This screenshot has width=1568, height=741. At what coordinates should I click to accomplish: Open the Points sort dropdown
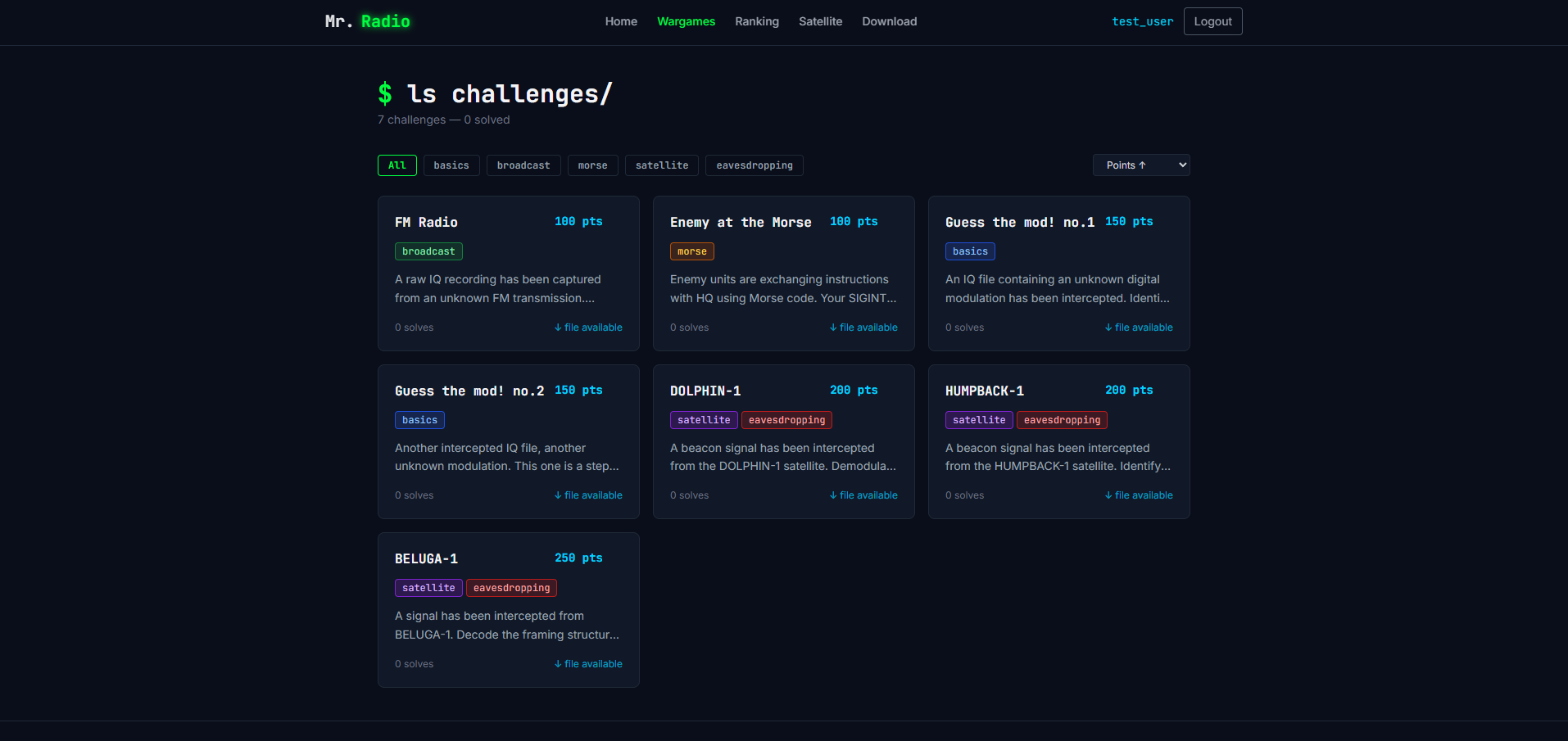tap(1141, 165)
